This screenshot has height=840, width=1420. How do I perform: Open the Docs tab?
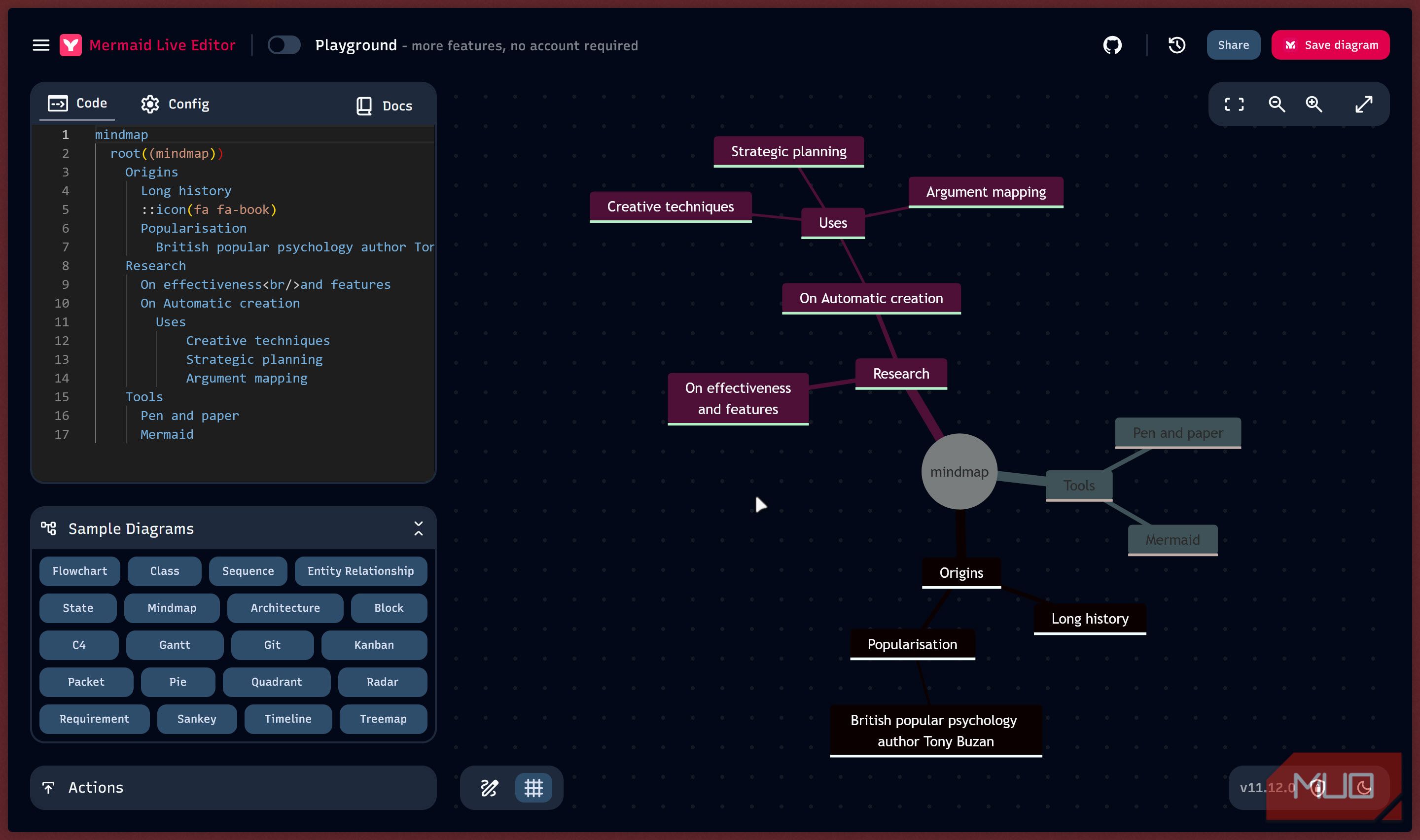click(384, 106)
